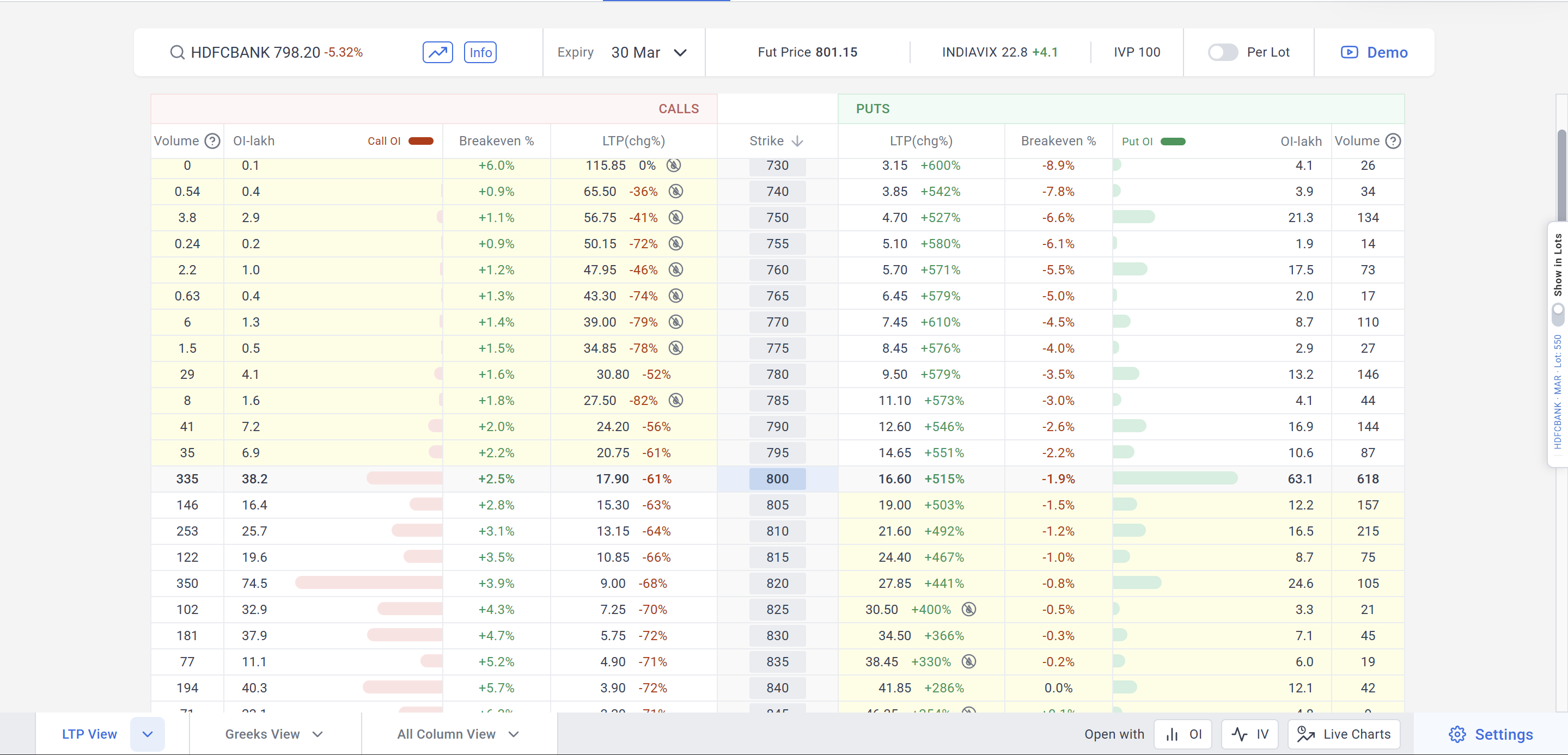Viewport: 1568px width, 755px height.
Task: Click the Demo video play icon
Action: pos(1349,52)
